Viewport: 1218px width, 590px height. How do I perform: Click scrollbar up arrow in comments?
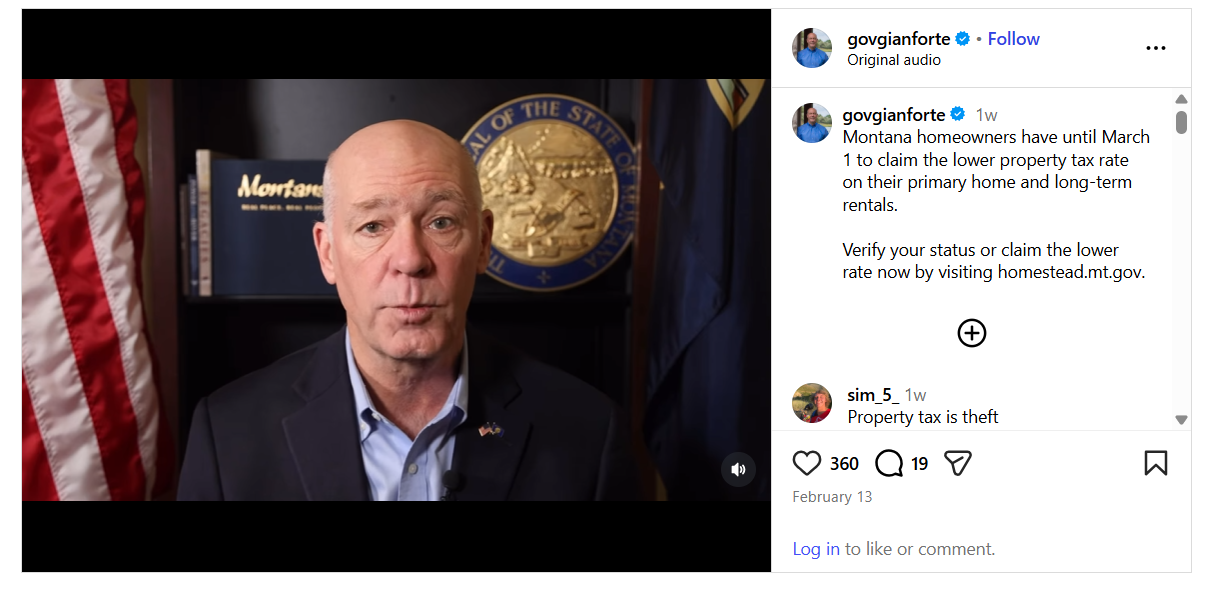tap(1181, 99)
